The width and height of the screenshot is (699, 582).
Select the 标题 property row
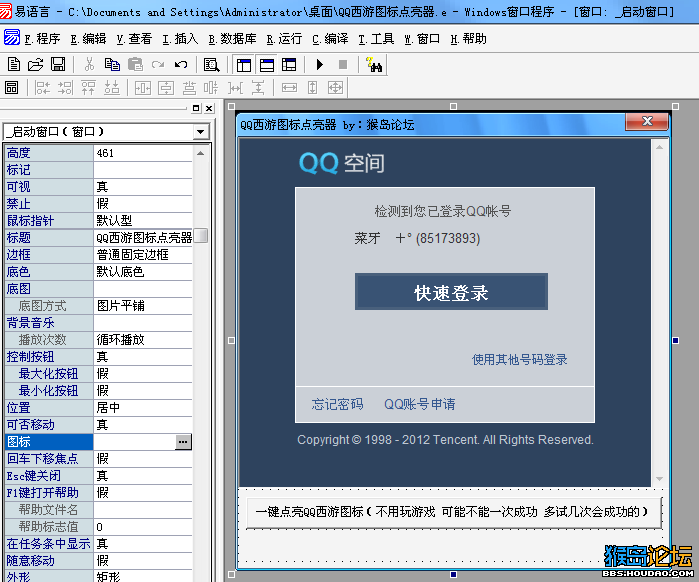99,238
